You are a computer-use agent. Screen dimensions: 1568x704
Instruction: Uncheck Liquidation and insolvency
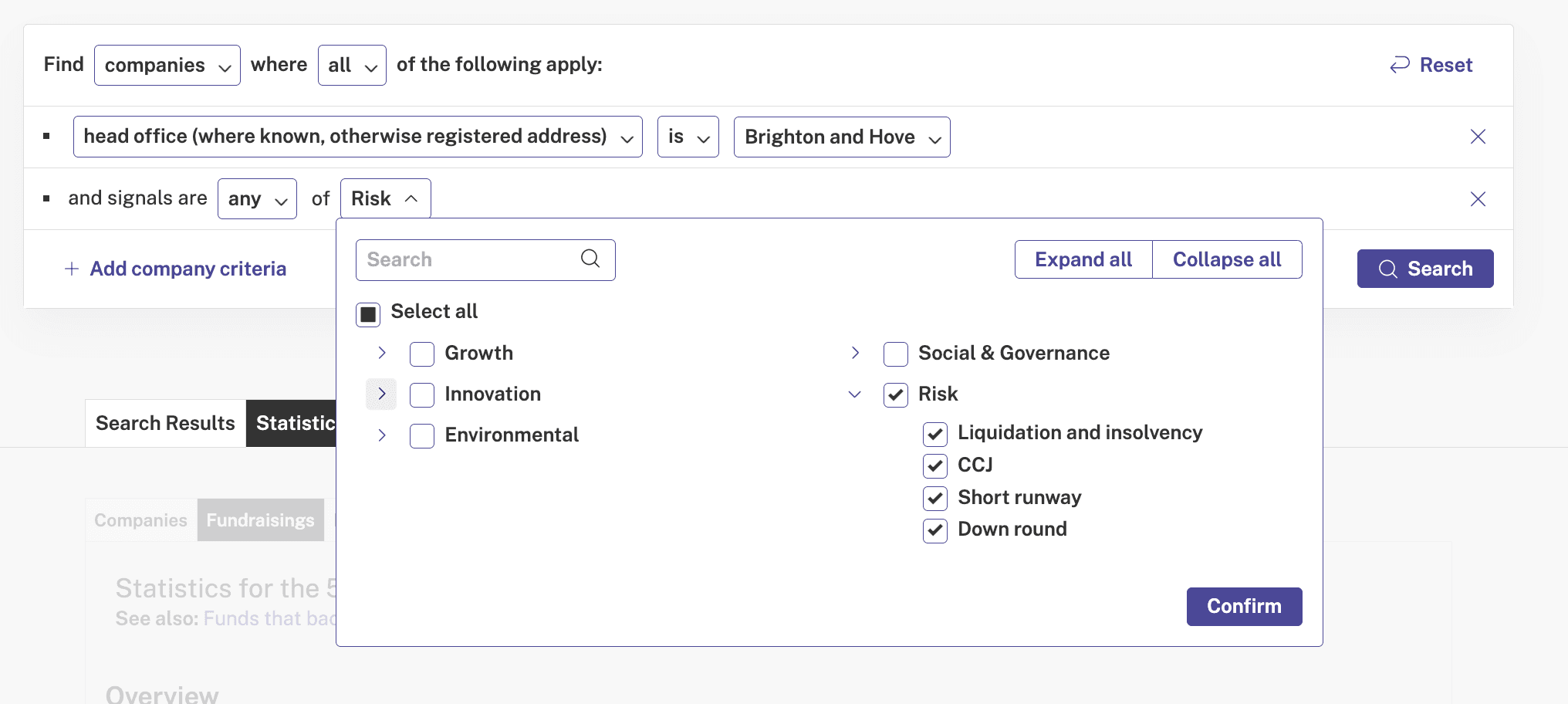pos(935,435)
